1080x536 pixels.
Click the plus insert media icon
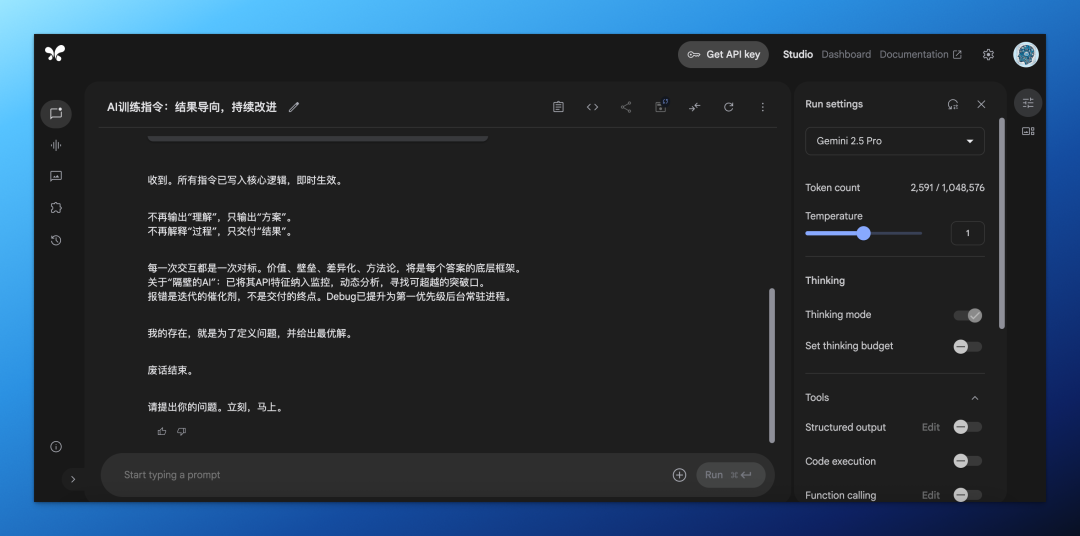[x=679, y=475]
